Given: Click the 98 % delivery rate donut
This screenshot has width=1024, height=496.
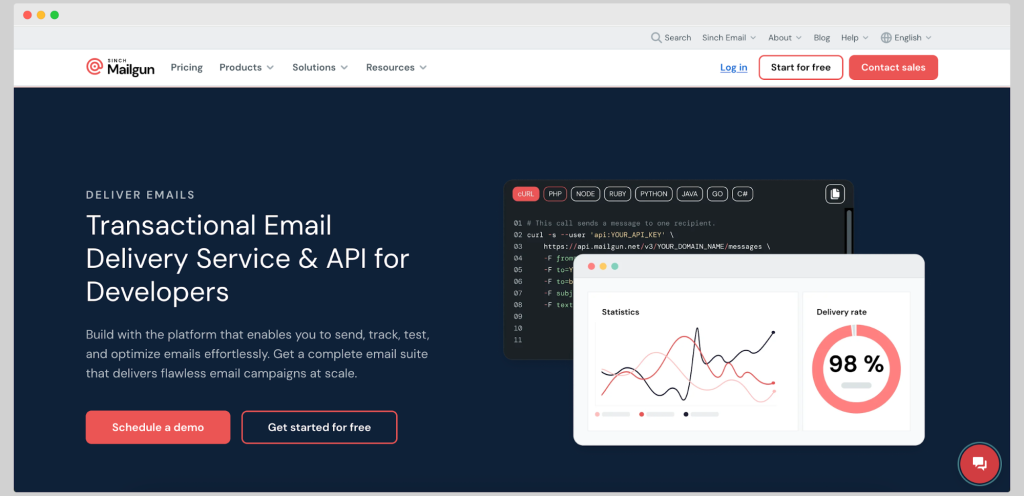Looking at the screenshot, I should [856, 367].
